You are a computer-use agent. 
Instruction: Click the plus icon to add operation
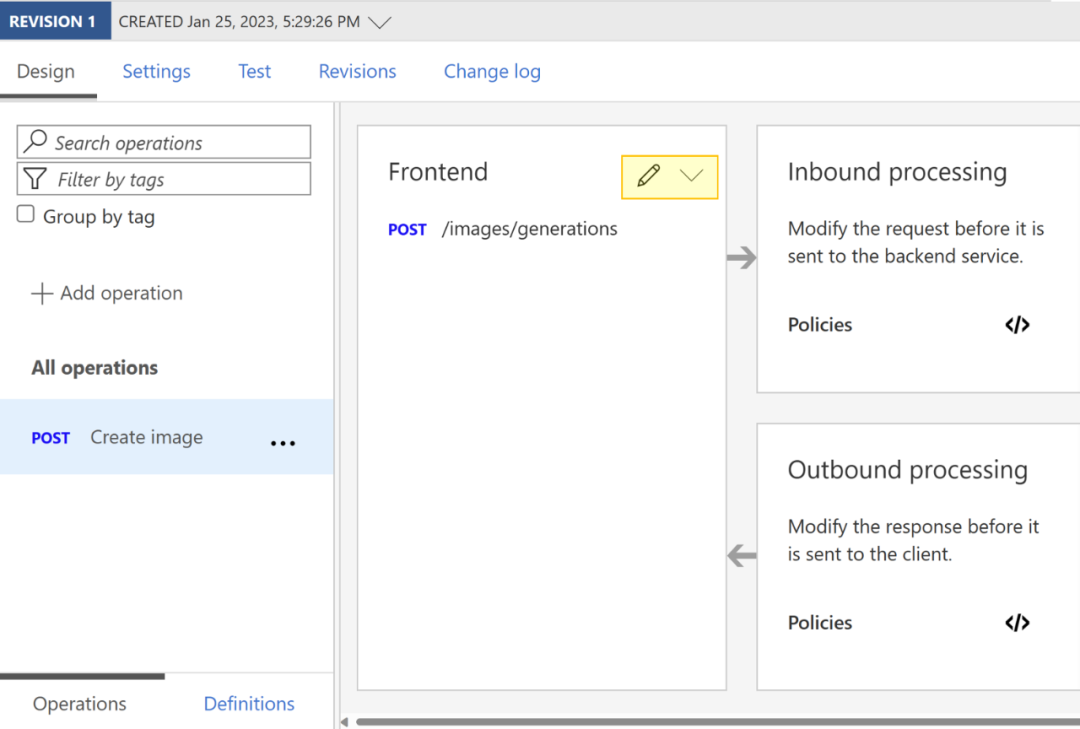(41, 293)
